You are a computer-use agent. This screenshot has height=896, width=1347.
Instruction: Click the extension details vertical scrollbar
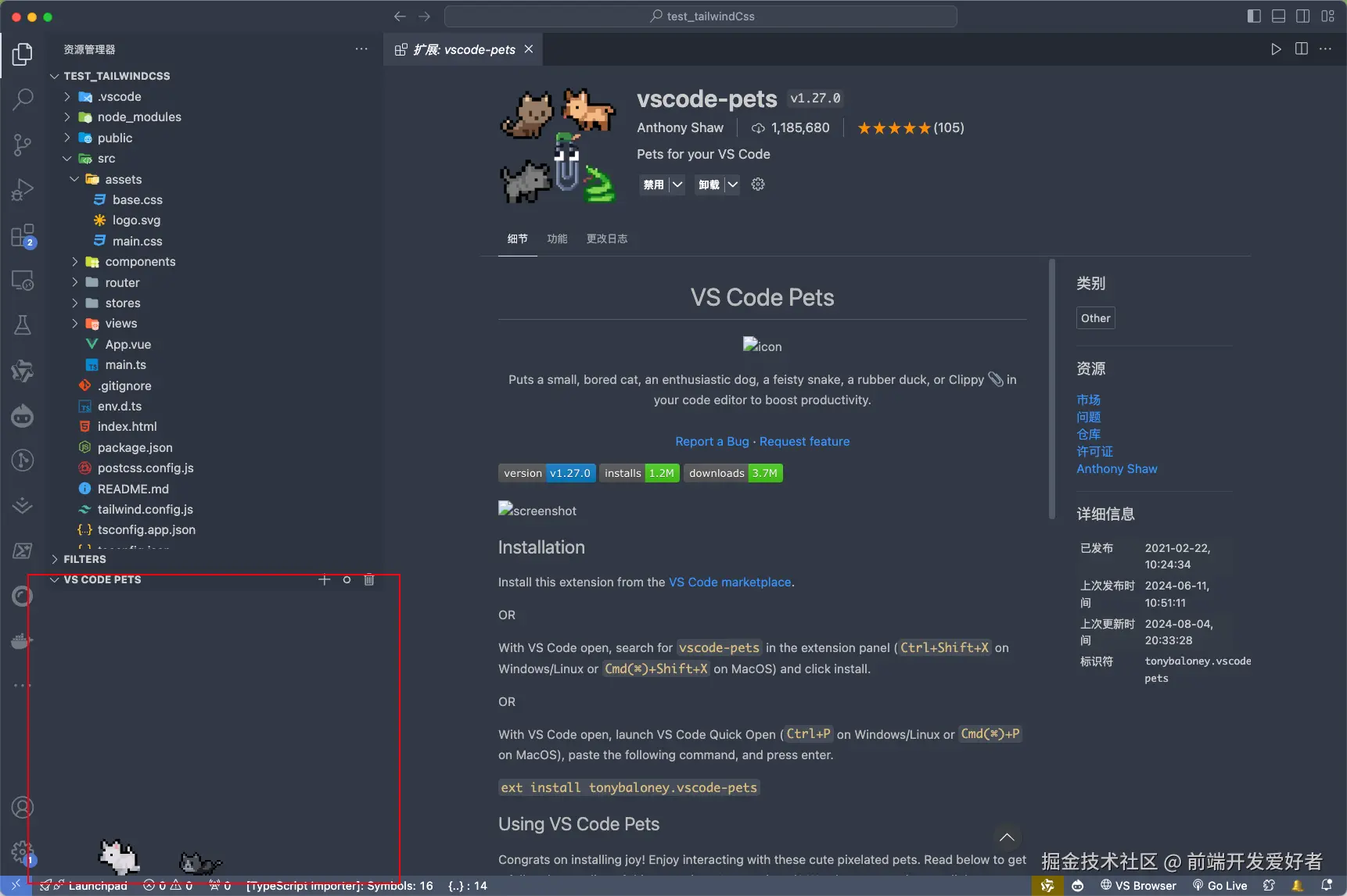click(x=1052, y=389)
